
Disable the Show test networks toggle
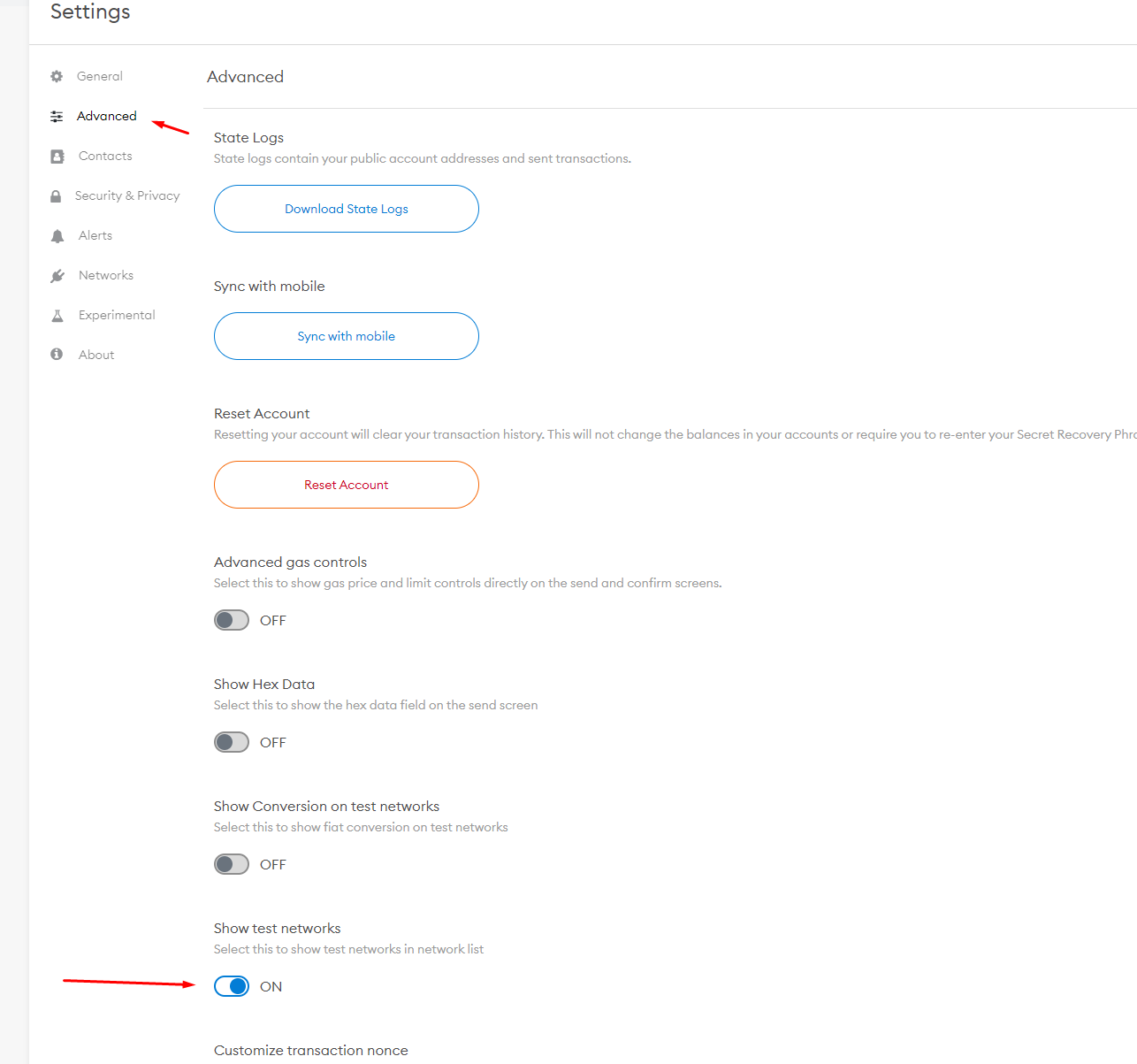(x=232, y=986)
